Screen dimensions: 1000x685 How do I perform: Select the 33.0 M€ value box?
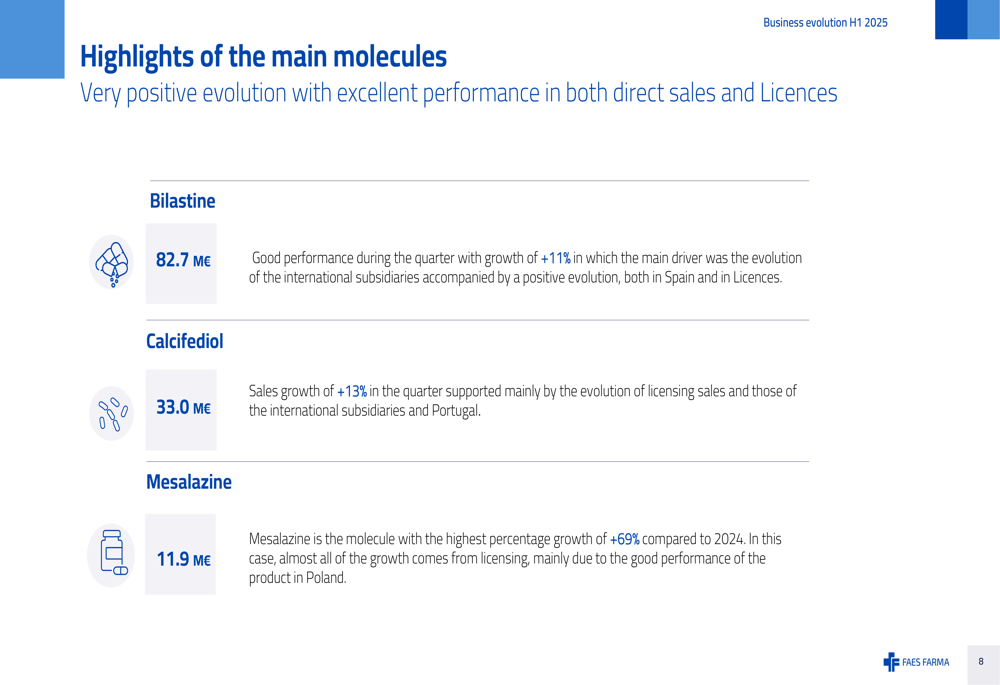pos(181,410)
